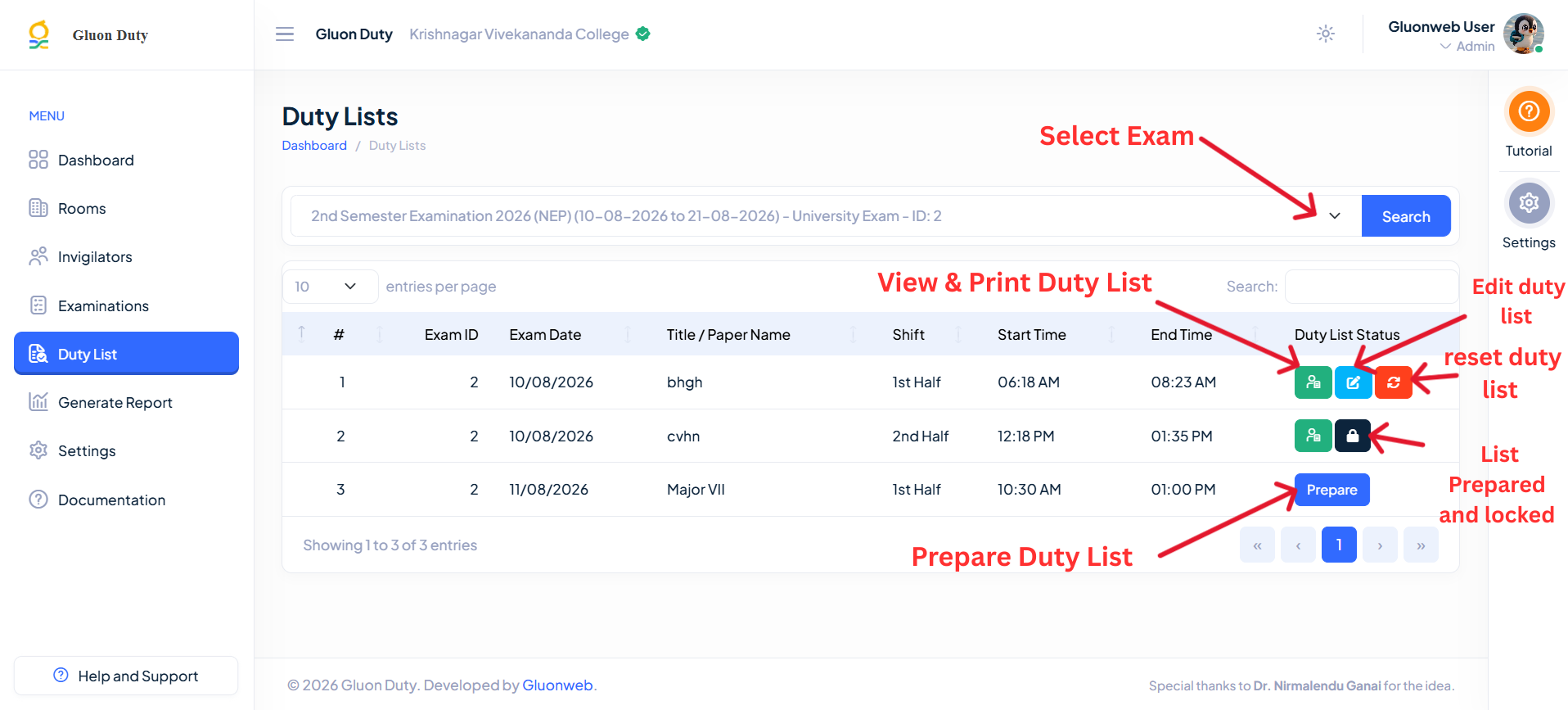Open Invigilators in the sidebar

127,256
